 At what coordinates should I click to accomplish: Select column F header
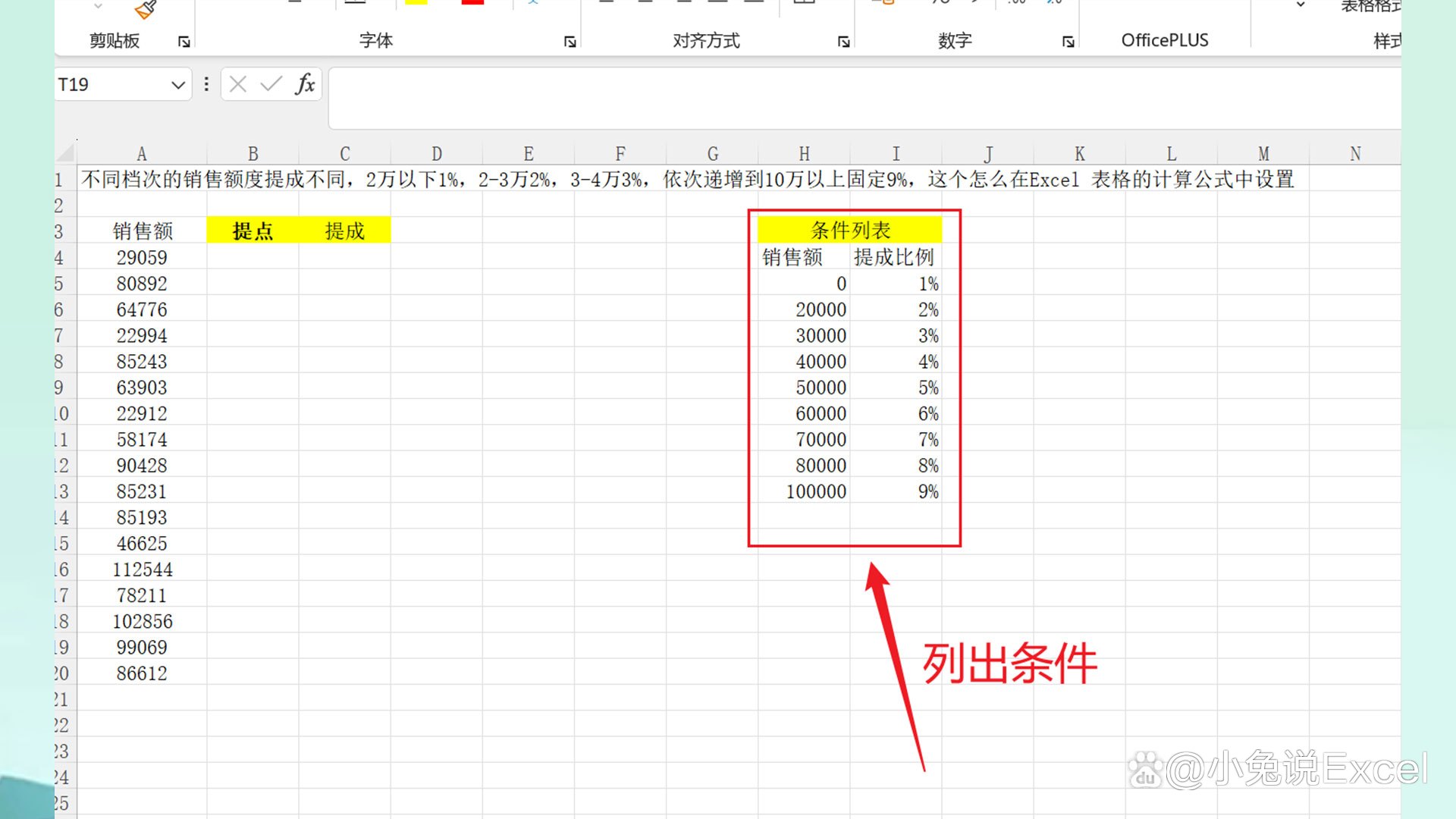pyautogui.click(x=620, y=154)
